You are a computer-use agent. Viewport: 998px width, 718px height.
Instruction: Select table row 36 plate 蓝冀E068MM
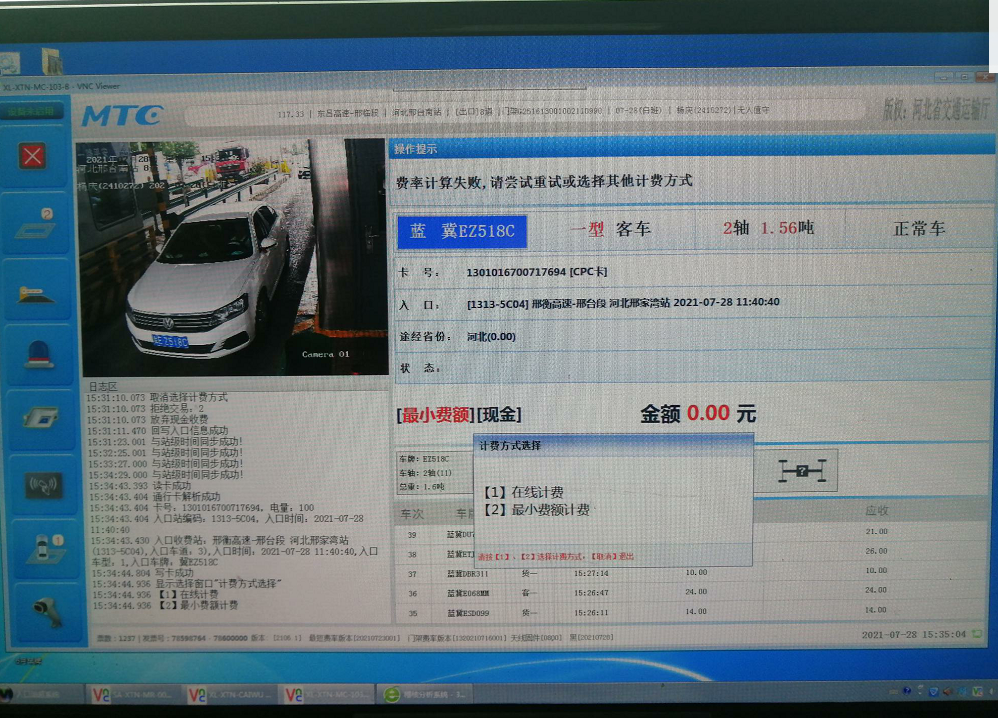(x=468, y=594)
